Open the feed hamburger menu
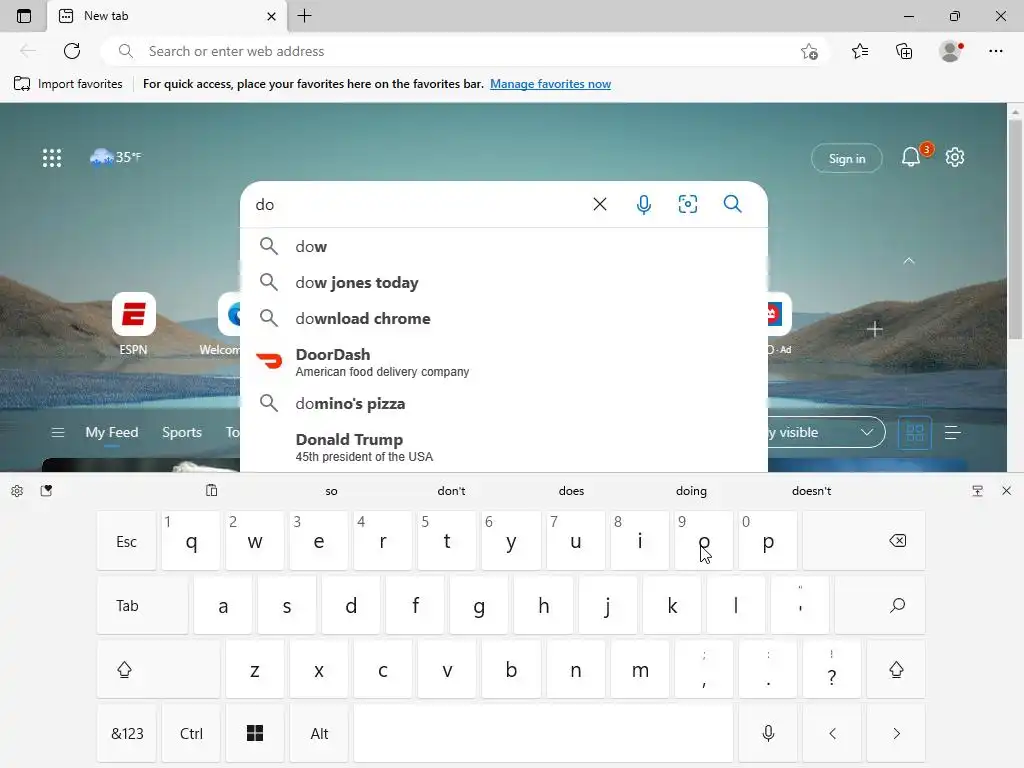The width and height of the screenshot is (1024, 768). pos(58,432)
